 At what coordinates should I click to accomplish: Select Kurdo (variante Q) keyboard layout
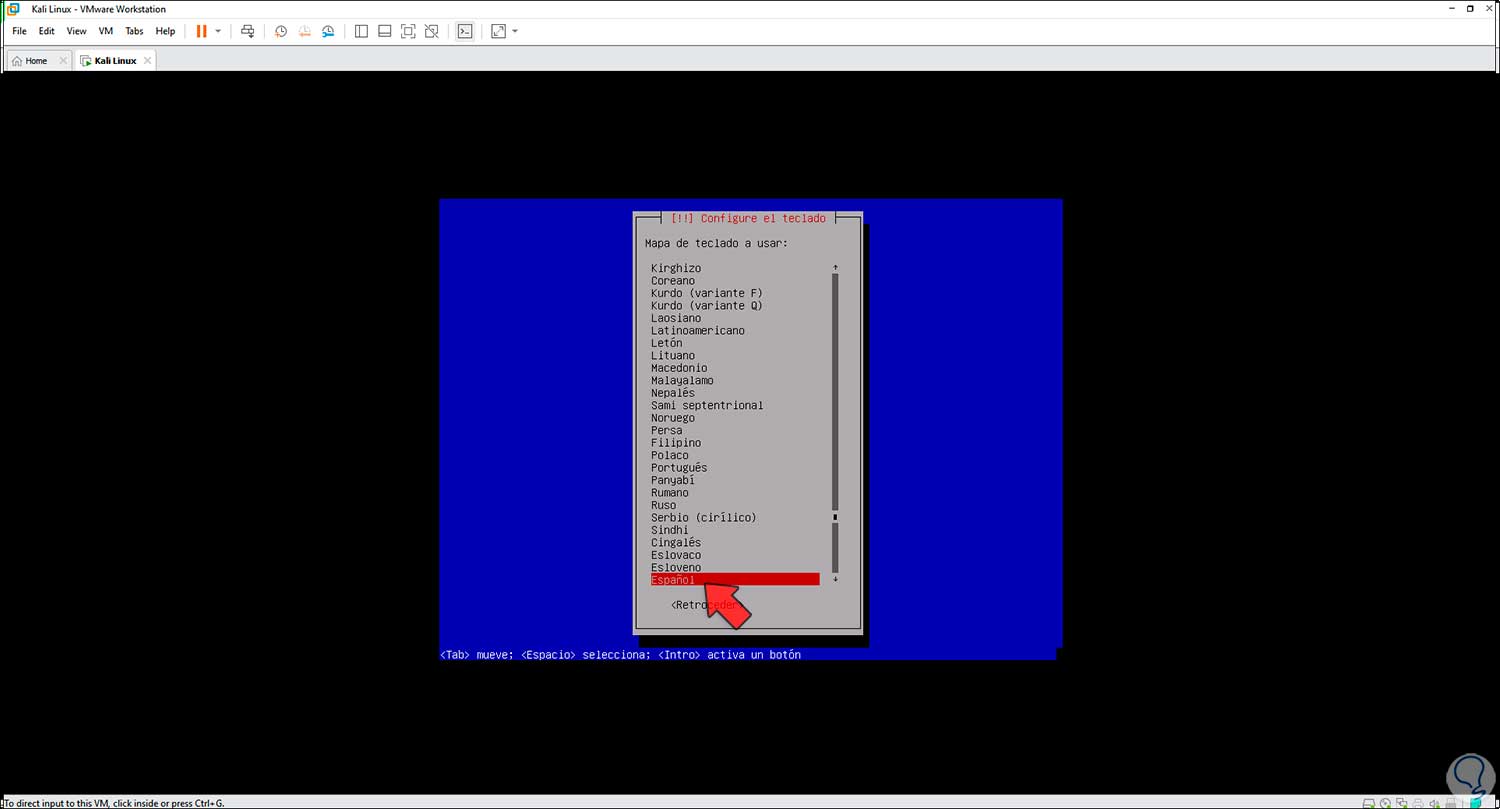click(x=707, y=306)
